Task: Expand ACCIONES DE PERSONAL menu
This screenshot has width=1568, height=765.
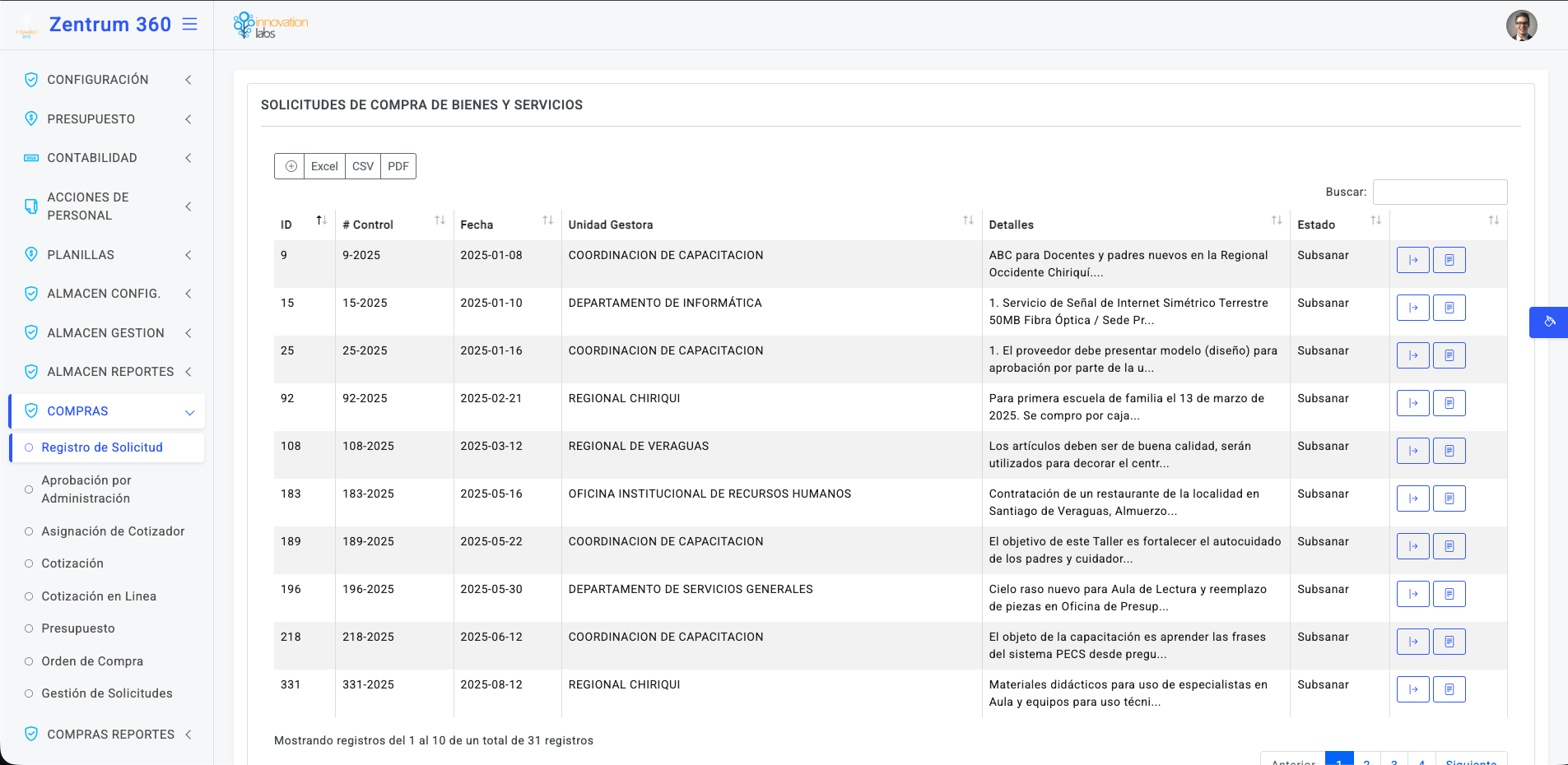Action: pos(107,206)
